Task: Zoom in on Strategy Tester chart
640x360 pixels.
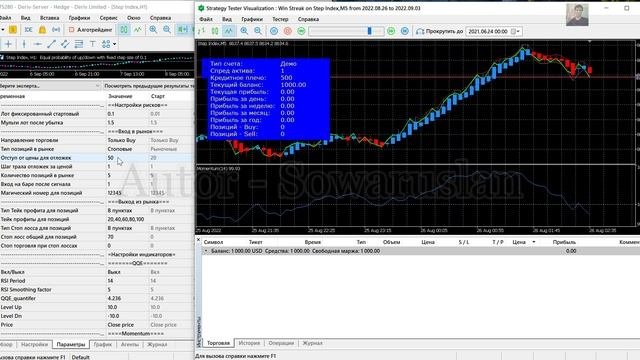Action: coord(244,31)
